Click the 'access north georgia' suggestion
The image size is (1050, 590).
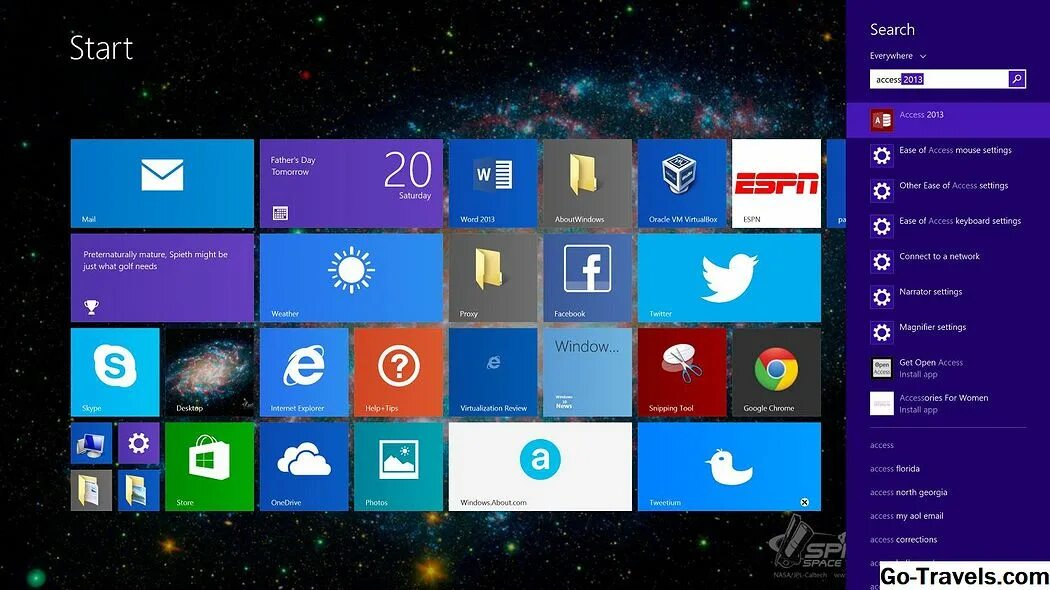tap(908, 492)
